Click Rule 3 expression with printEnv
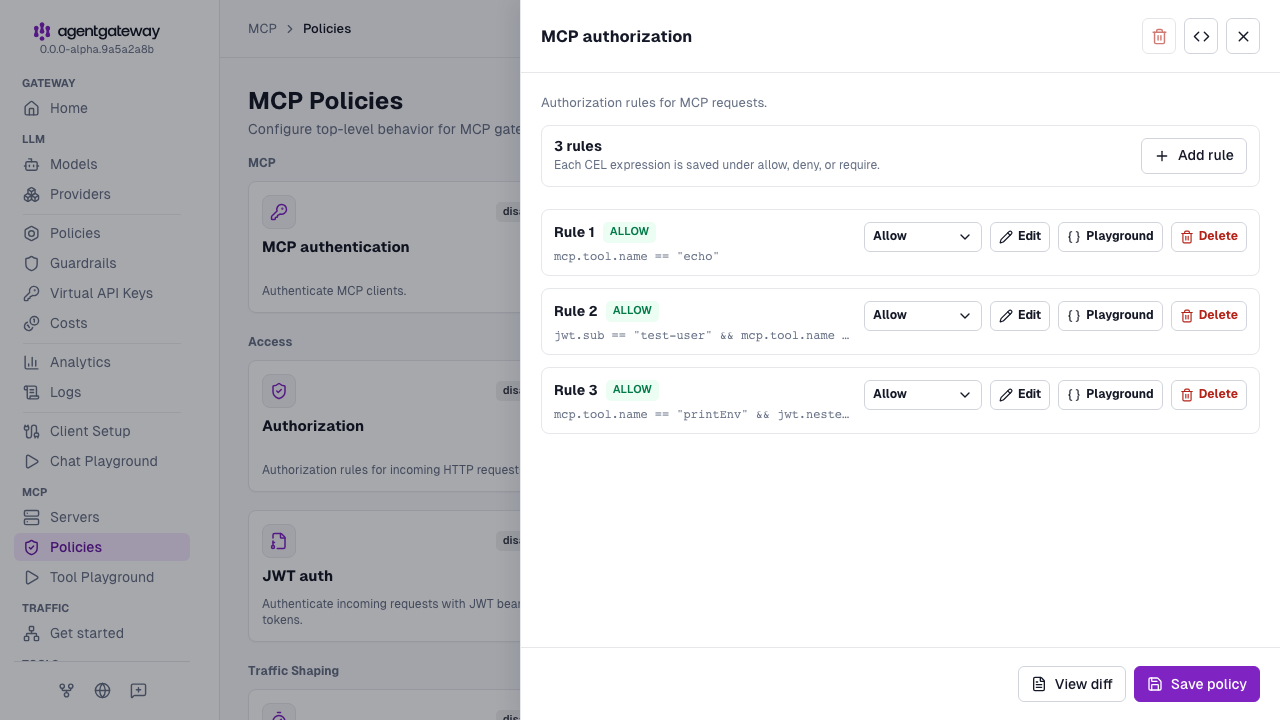The height and width of the screenshot is (720, 1280). click(702, 414)
